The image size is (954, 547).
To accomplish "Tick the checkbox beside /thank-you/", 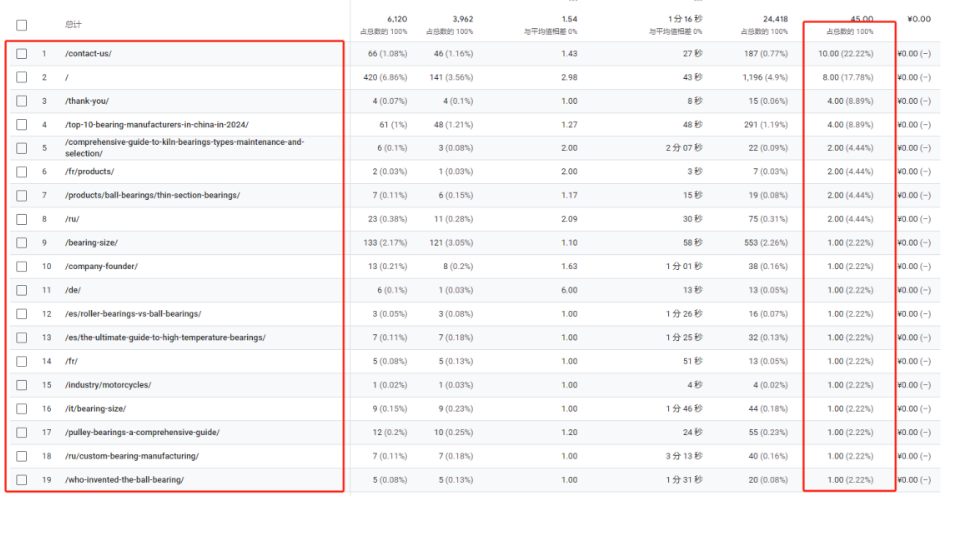I will coord(22,101).
